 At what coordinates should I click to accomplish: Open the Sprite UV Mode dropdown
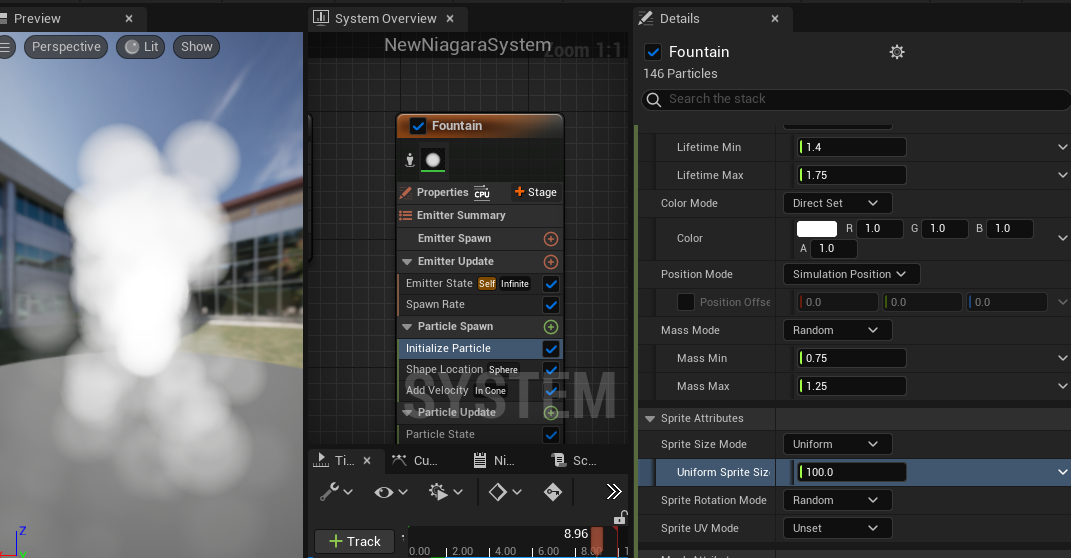(x=837, y=528)
